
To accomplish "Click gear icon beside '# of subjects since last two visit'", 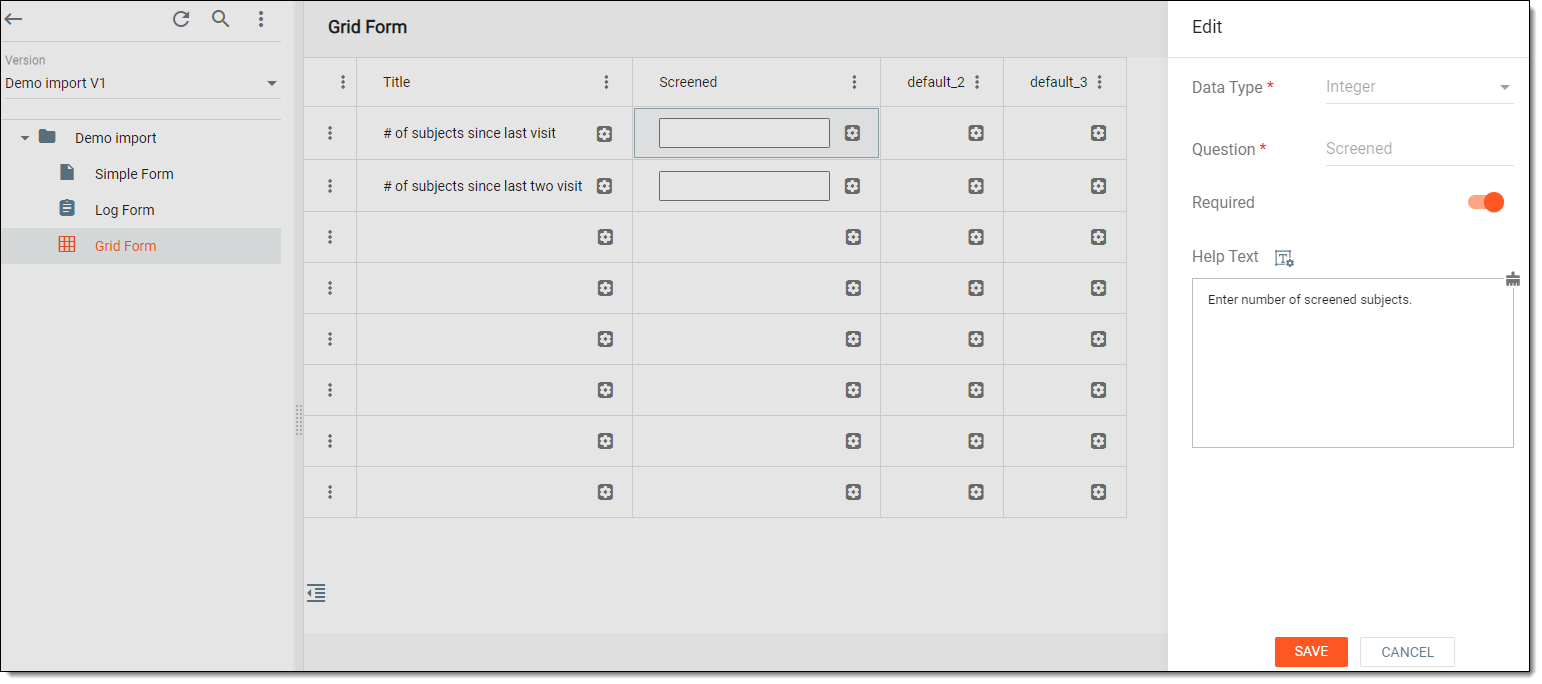I will pyautogui.click(x=604, y=186).
